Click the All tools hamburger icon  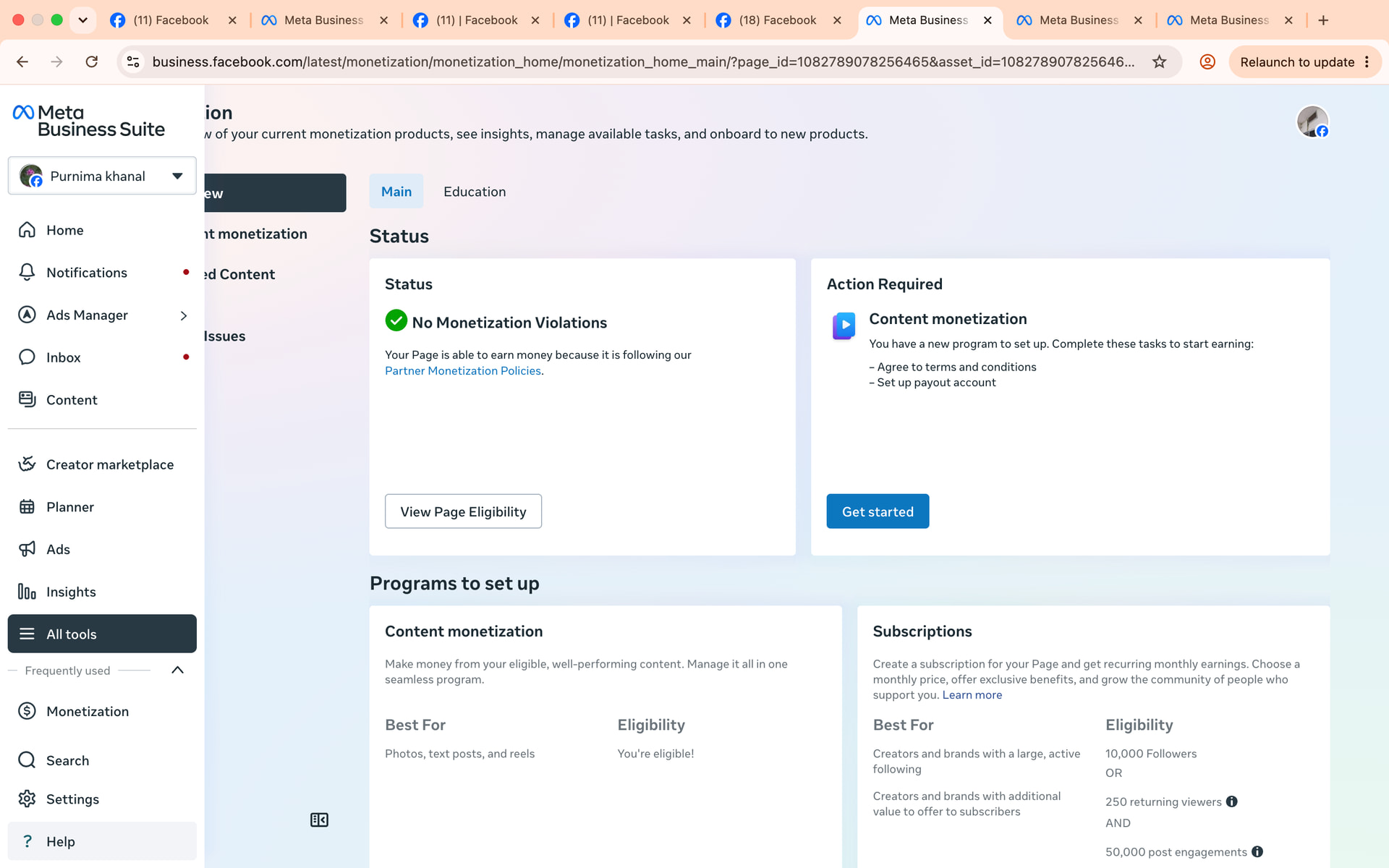27,634
